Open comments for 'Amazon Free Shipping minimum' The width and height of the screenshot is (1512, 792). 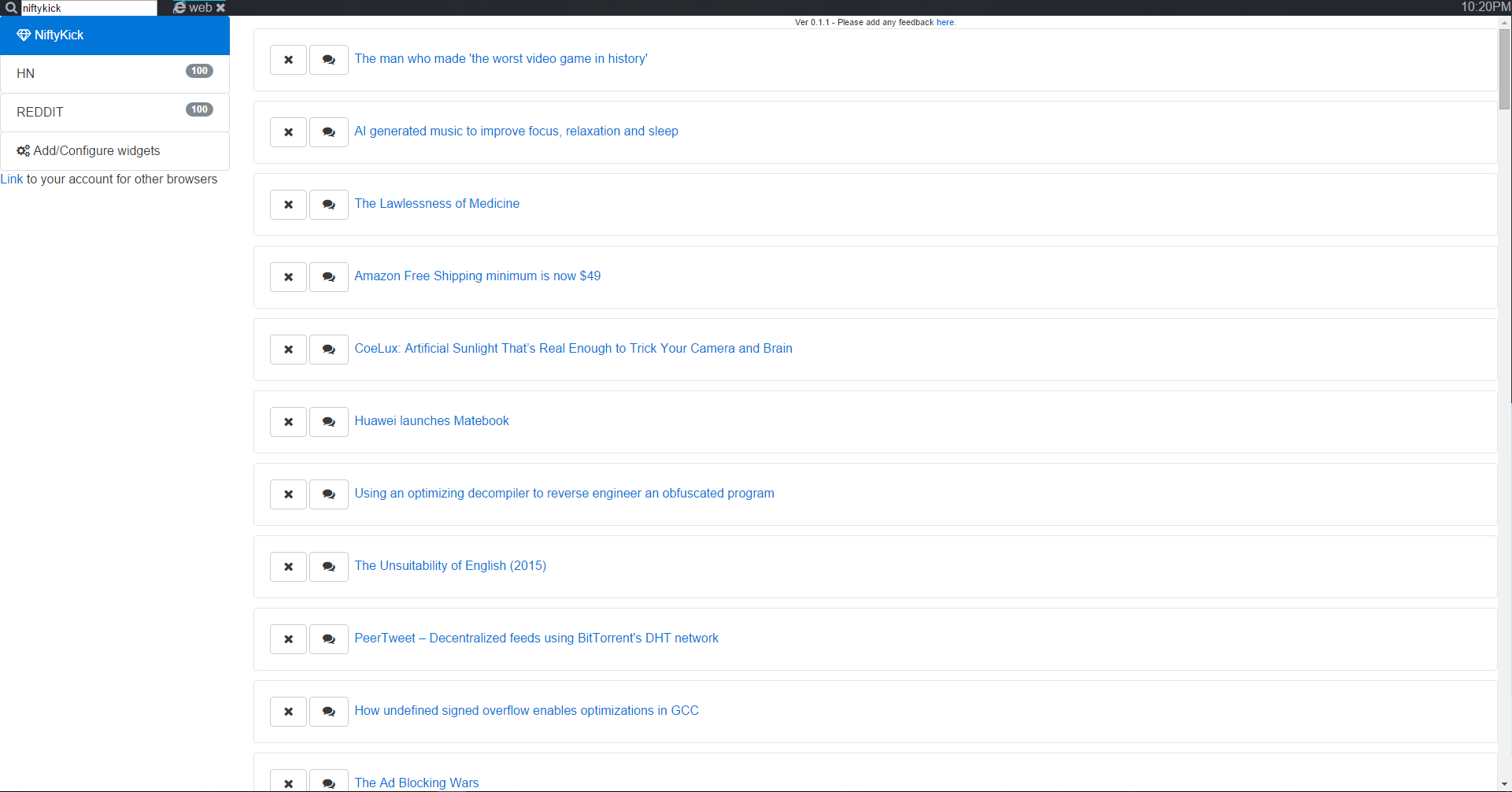(329, 277)
